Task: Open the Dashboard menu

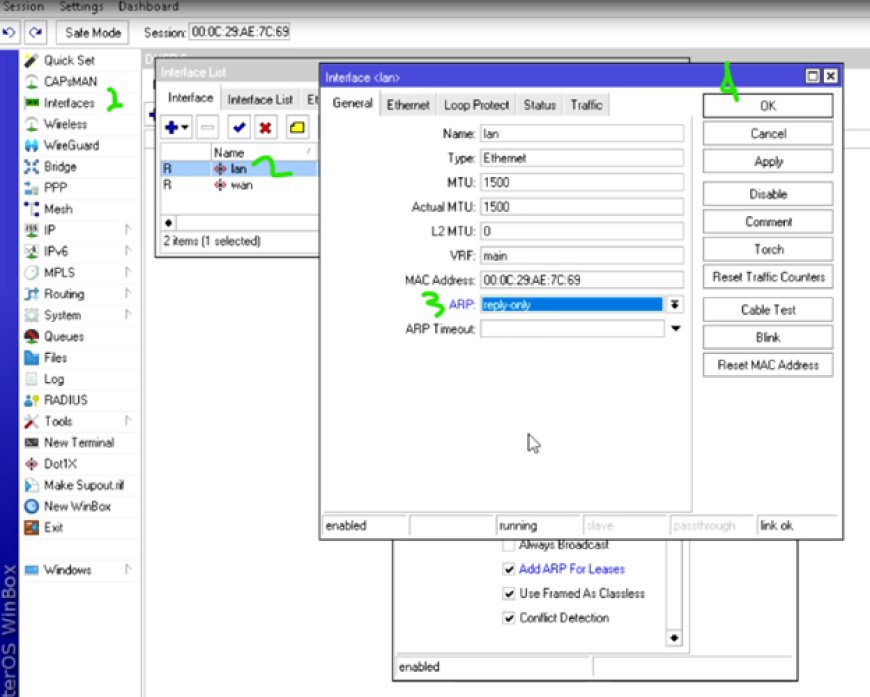Action: tap(148, 7)
